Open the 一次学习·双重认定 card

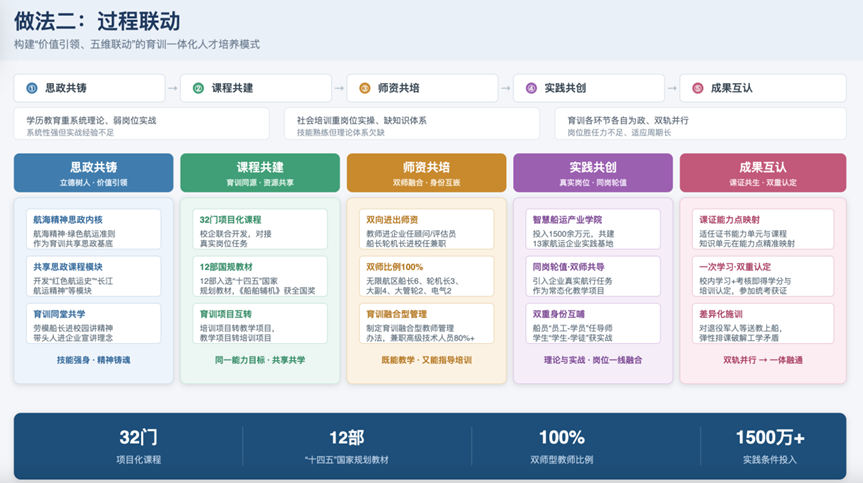click(763, 276)
